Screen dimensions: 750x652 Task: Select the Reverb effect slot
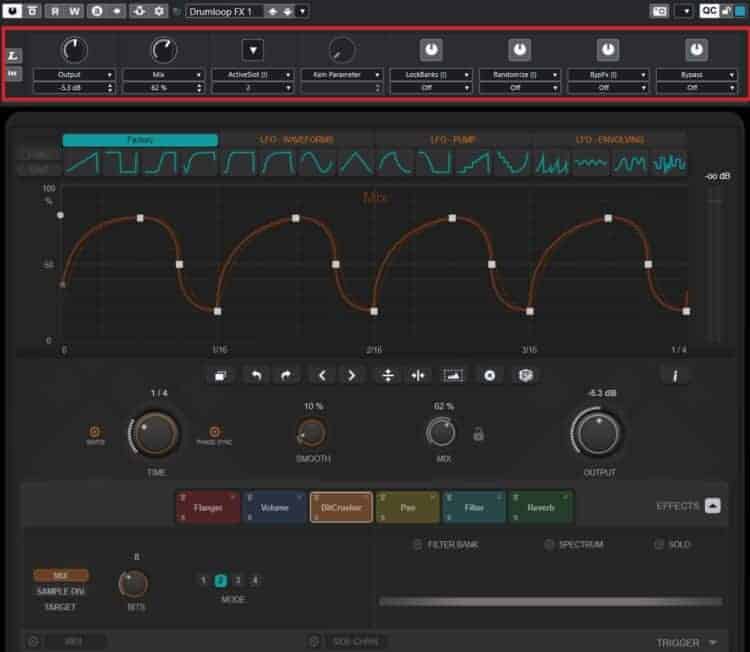click(x=540, y=508)
